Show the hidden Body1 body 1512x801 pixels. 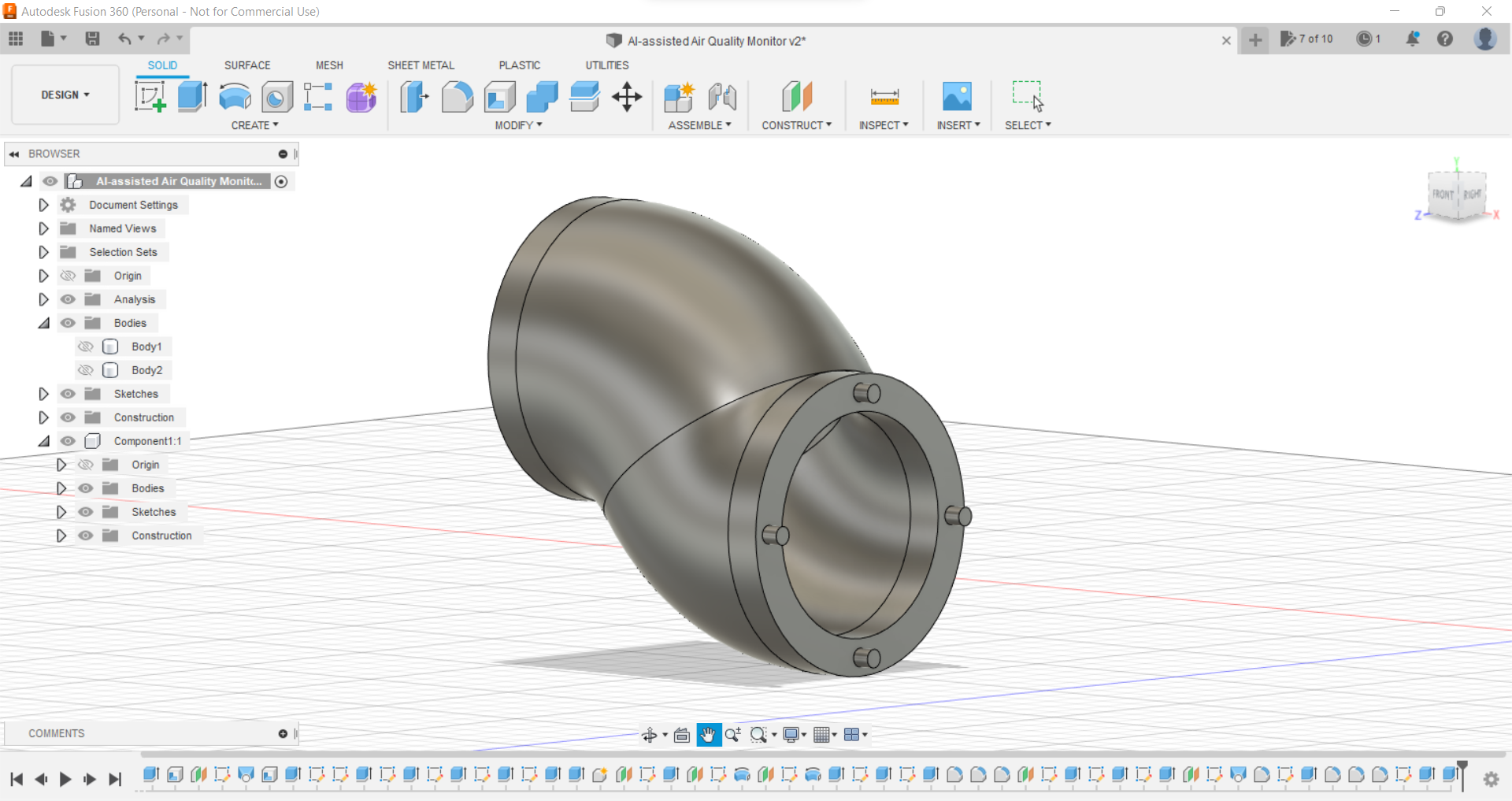(86, 347)
